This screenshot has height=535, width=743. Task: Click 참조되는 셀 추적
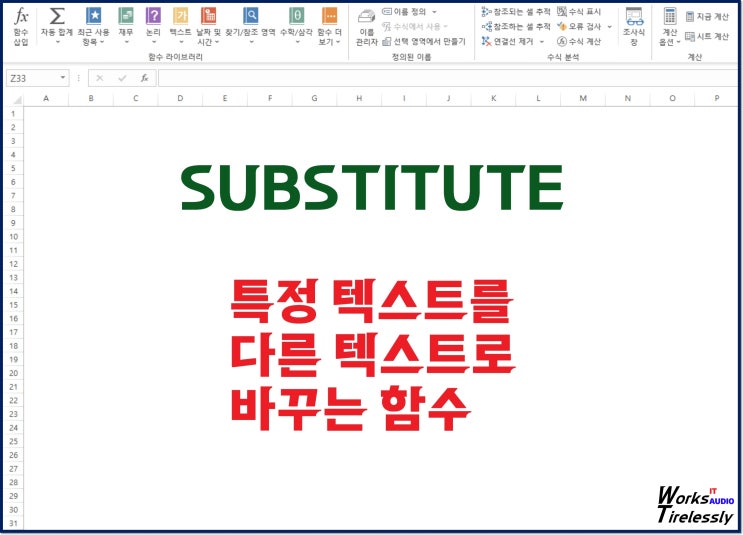[516, 12]
